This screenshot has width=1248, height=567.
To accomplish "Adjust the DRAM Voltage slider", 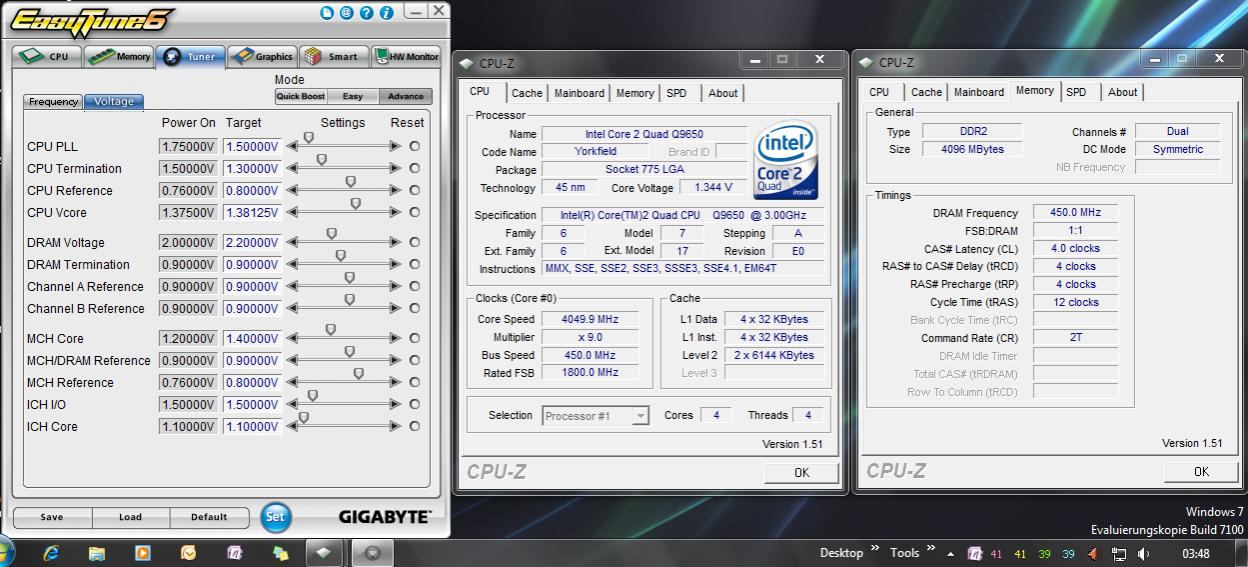I will pyautogui.click(x=332, y=235).
